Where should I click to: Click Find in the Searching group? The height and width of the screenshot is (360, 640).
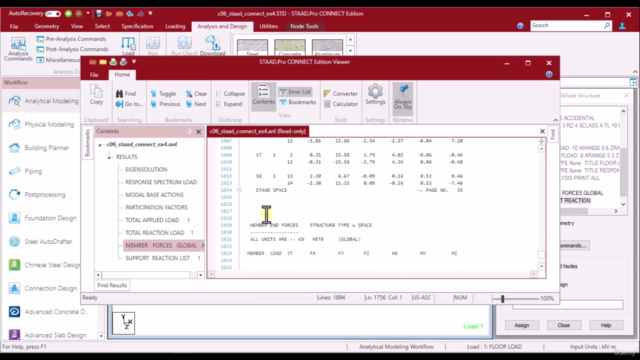(126, 93)
